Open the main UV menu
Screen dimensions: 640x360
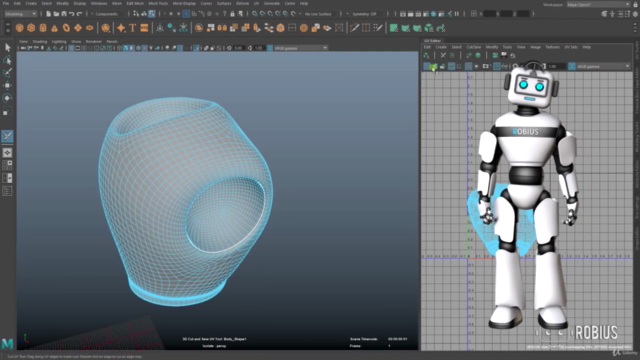click(x=256, y=3)
